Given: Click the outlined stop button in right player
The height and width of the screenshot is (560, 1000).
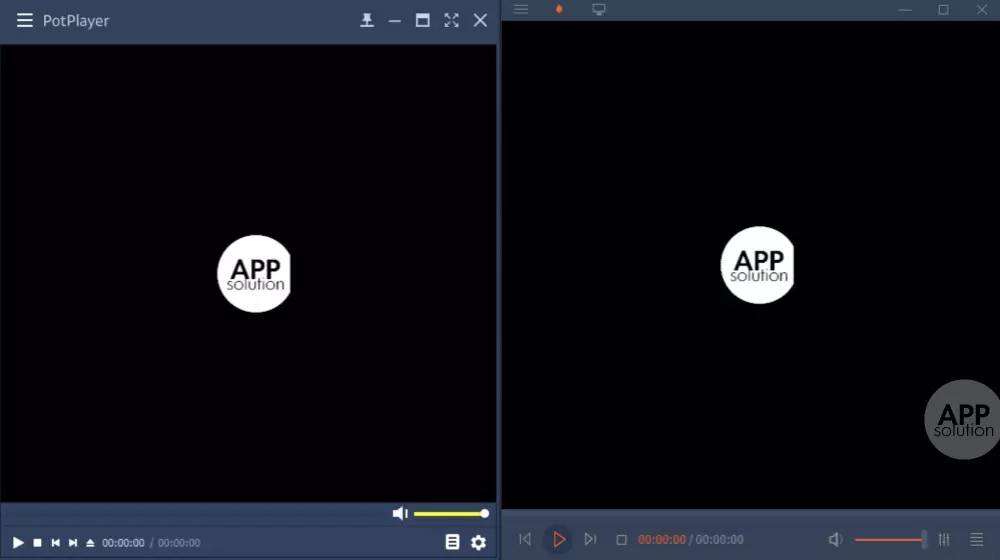Looking at the screenshot, I should pos(621,540).
